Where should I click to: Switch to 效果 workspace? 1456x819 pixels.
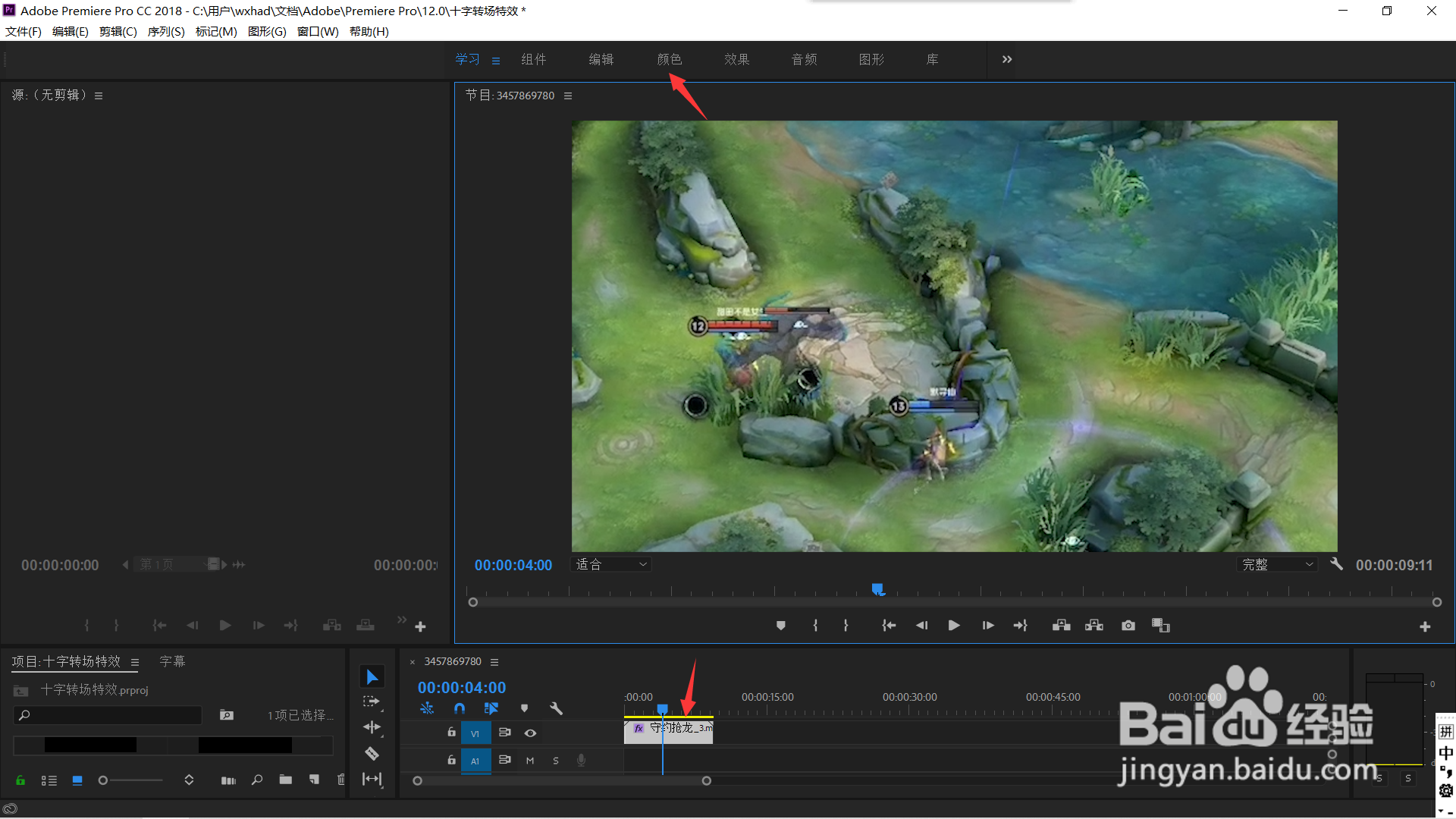click(x=737, y=59)
